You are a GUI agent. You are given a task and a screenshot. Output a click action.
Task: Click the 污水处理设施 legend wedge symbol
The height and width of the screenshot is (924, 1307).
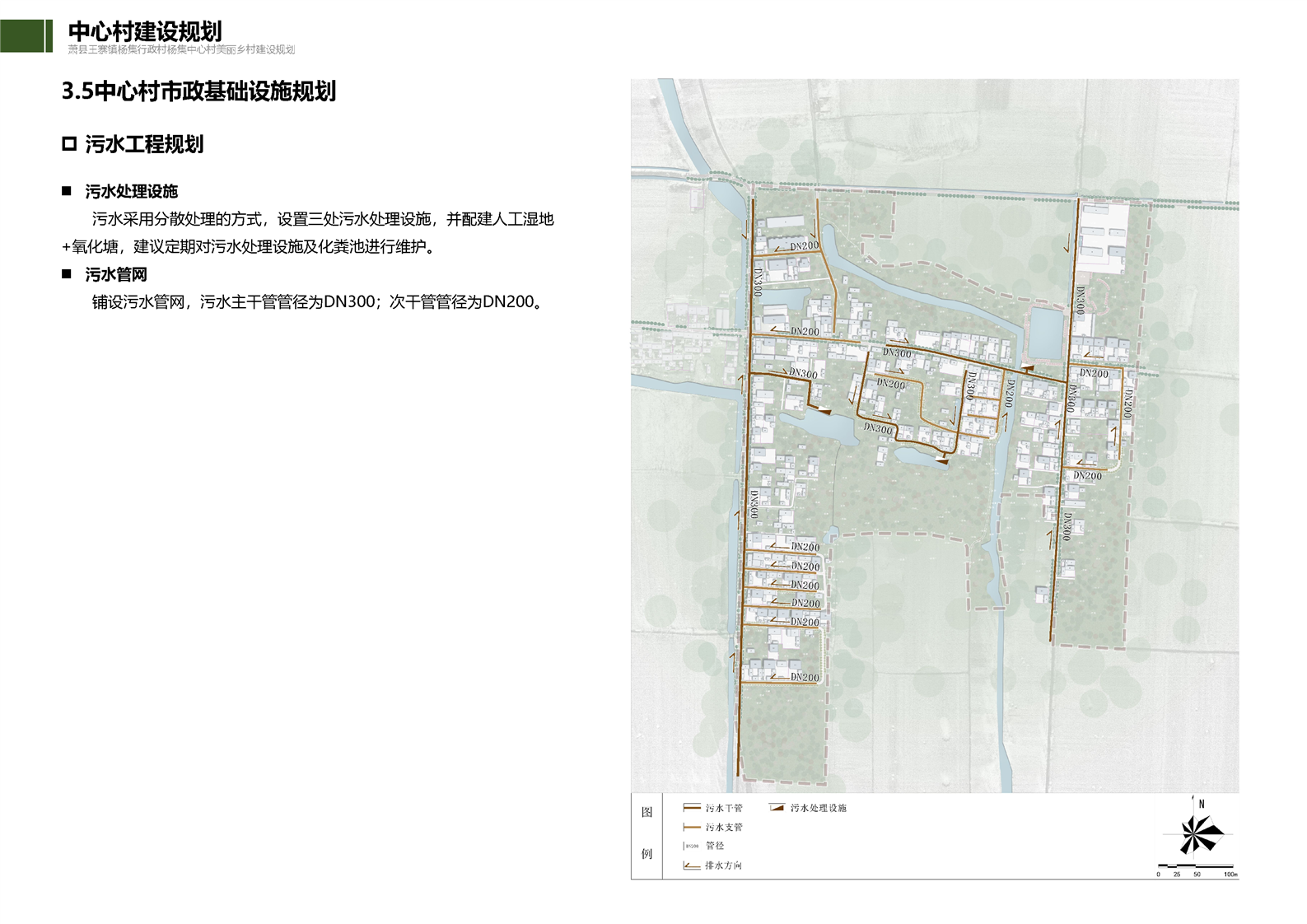click(777, 808)
